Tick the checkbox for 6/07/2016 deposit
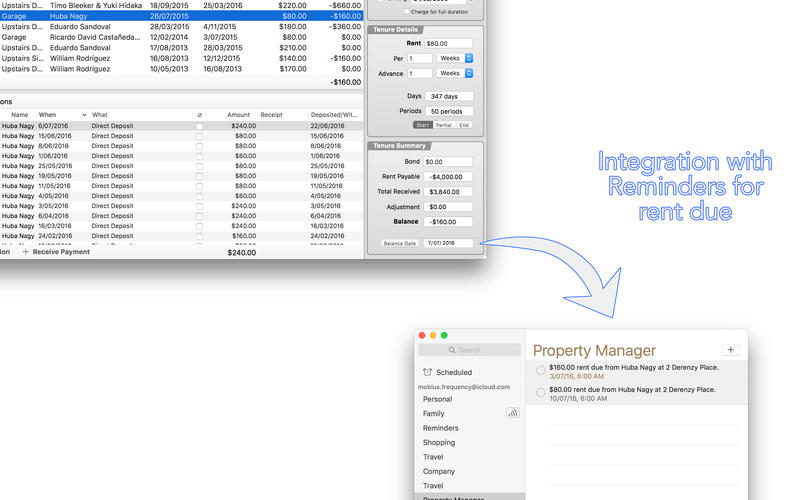 point(199,127)
